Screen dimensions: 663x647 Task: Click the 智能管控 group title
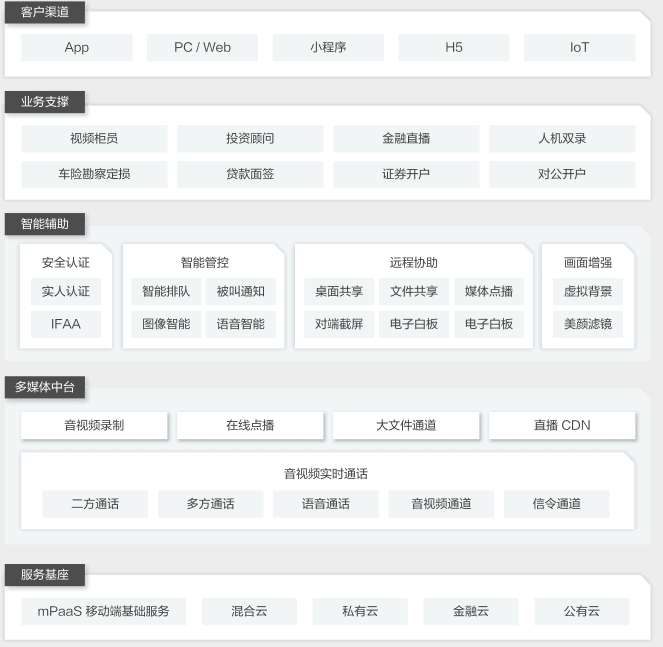[x=205, y=263]
